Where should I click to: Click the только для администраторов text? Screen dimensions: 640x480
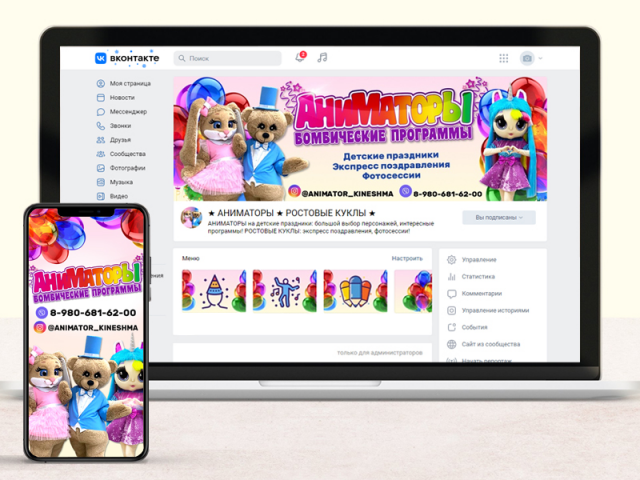tap(380, 353)
